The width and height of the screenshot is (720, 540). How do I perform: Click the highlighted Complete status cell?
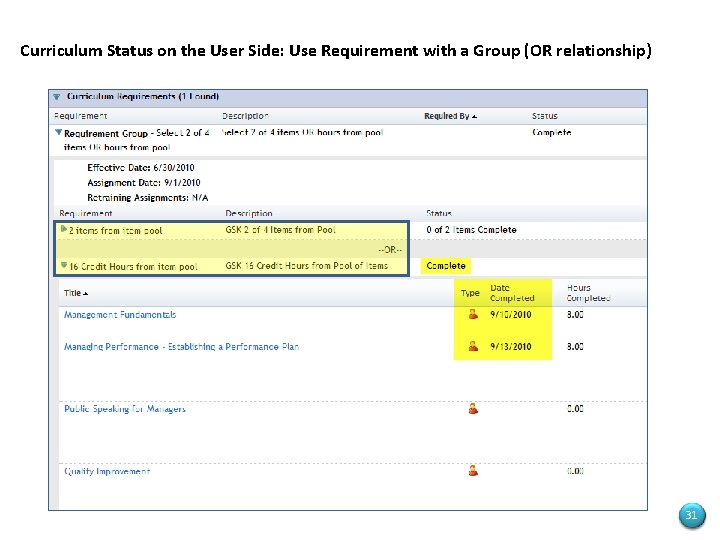[x=446, y=266]
